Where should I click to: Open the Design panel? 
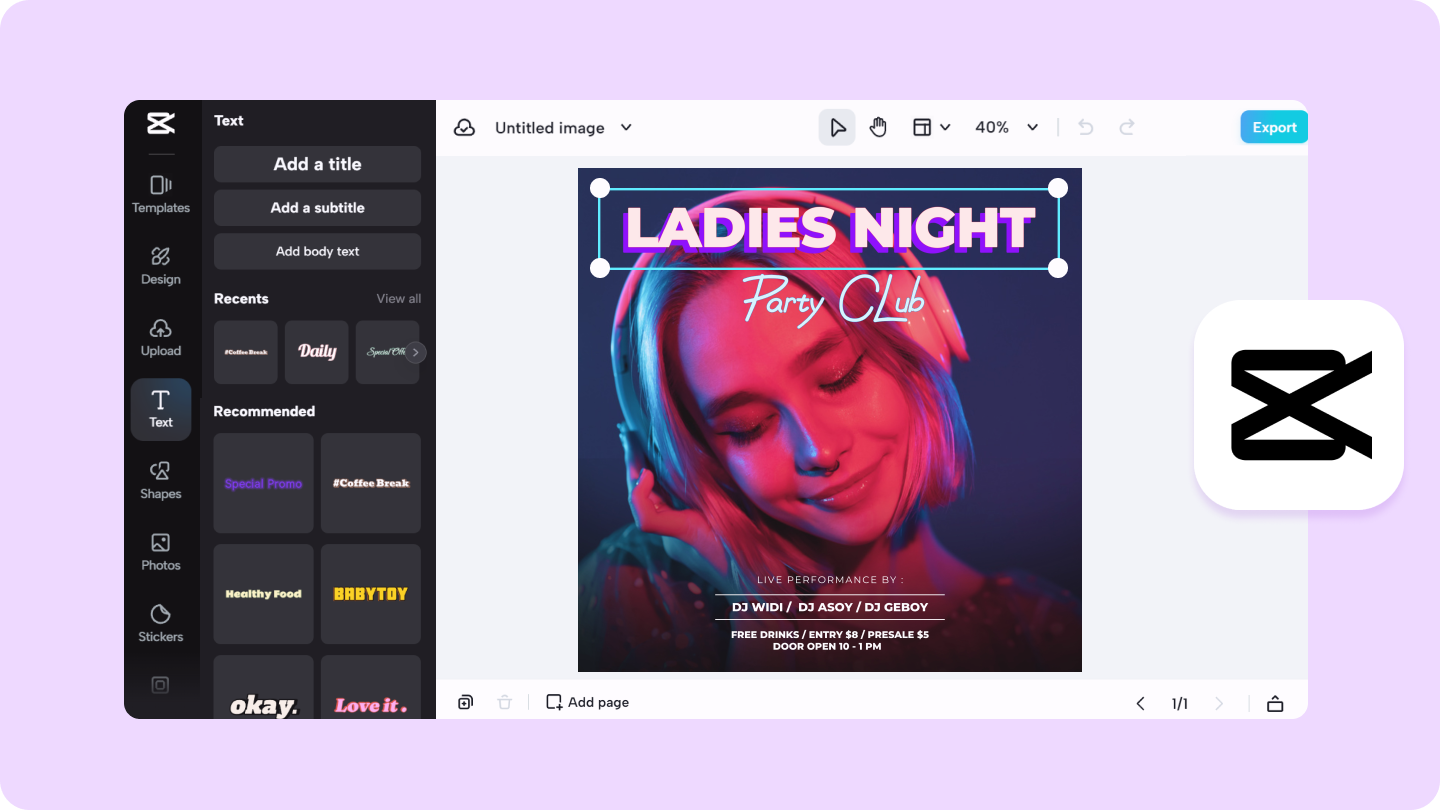161,266
